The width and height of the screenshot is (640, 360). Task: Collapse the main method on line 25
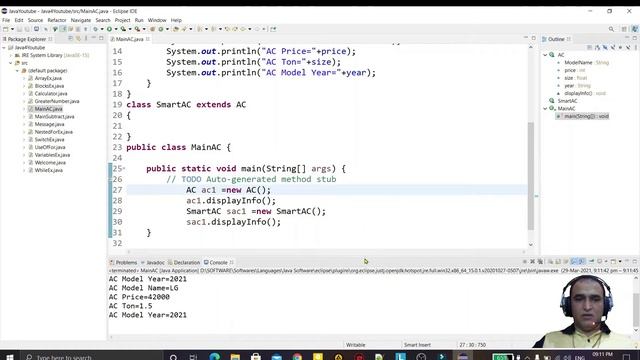(124, 169)
